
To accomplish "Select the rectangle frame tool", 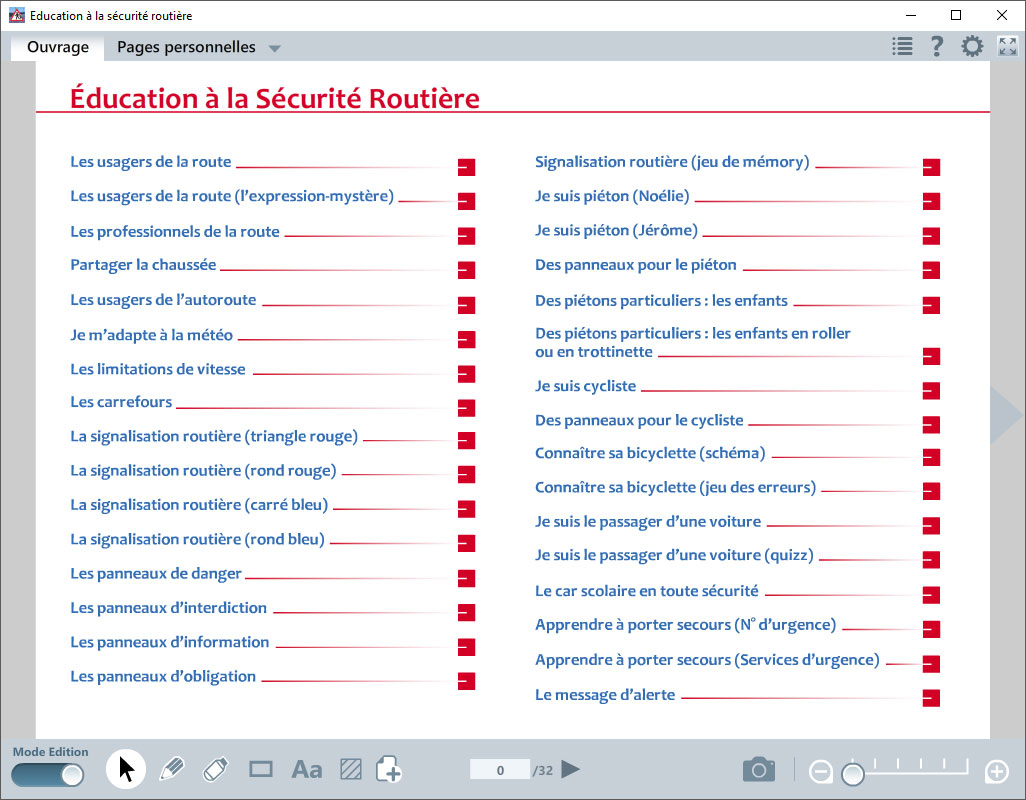I will tap(261, 769).
